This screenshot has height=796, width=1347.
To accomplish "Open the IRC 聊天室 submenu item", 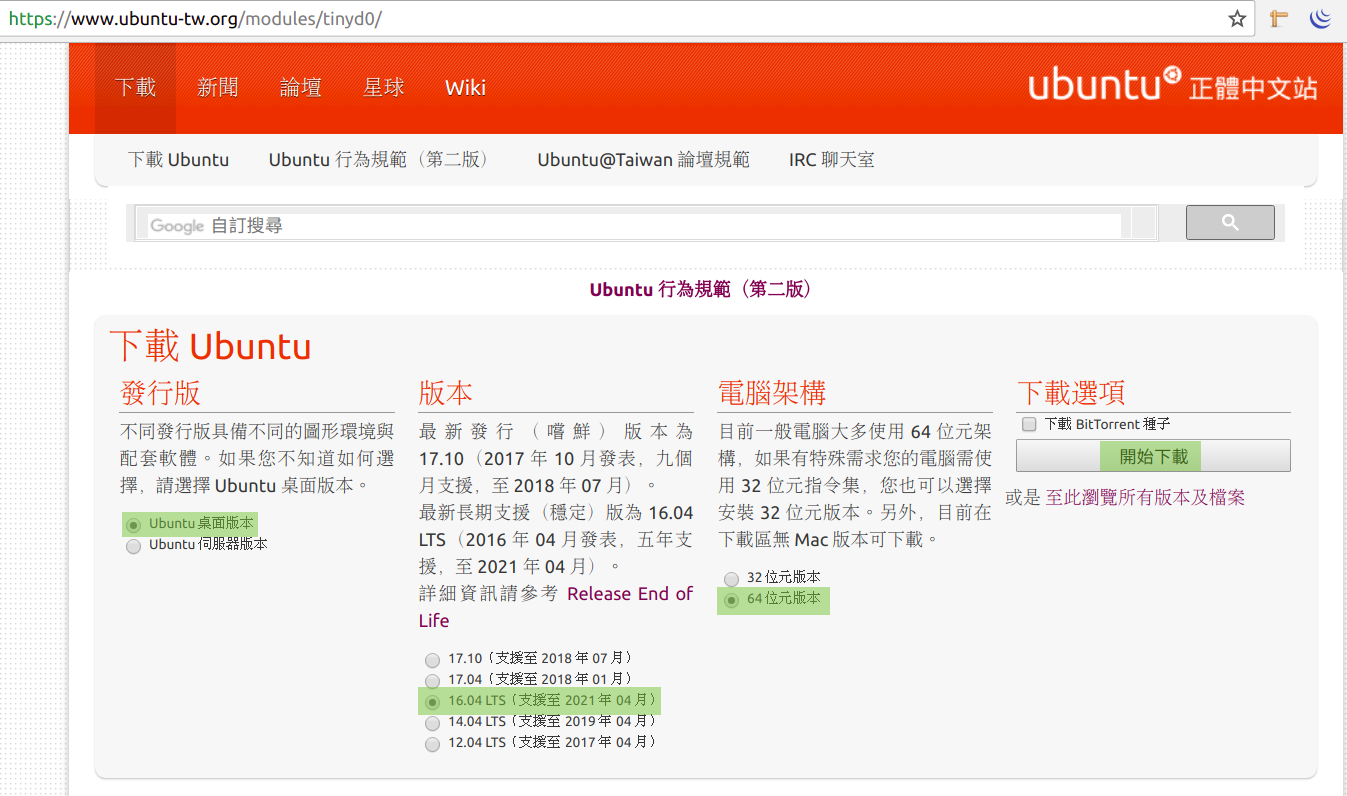I will (831, 160).
